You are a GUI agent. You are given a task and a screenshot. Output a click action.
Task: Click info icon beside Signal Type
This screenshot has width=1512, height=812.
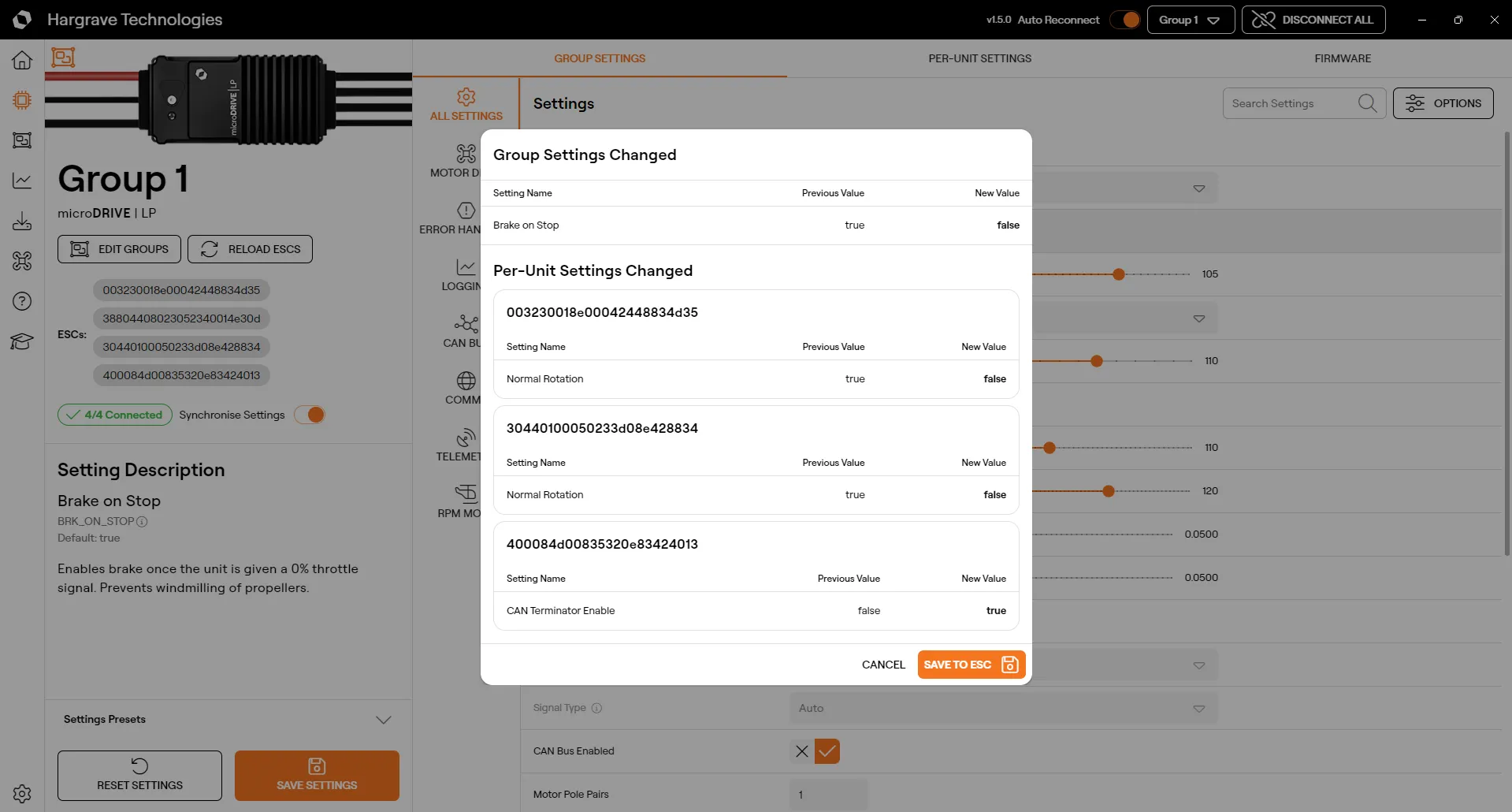click(596, 708)
